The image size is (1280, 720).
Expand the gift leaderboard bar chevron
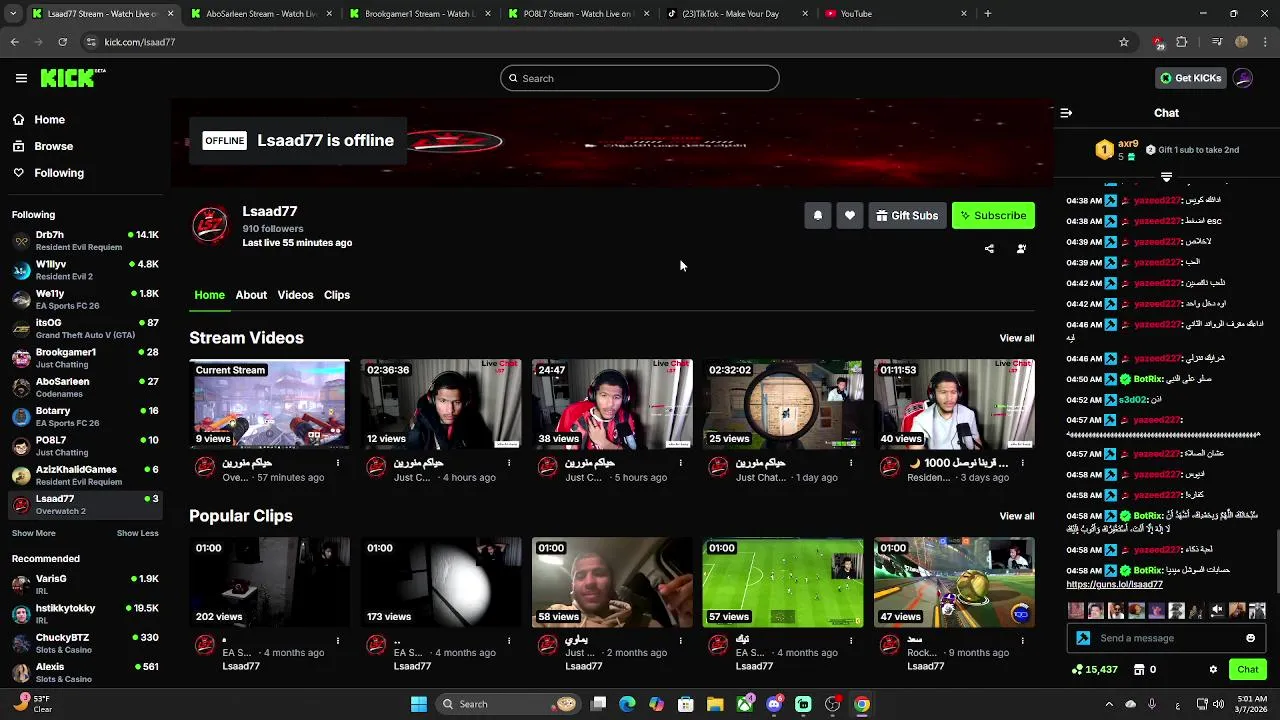[x=1166, y=177]
